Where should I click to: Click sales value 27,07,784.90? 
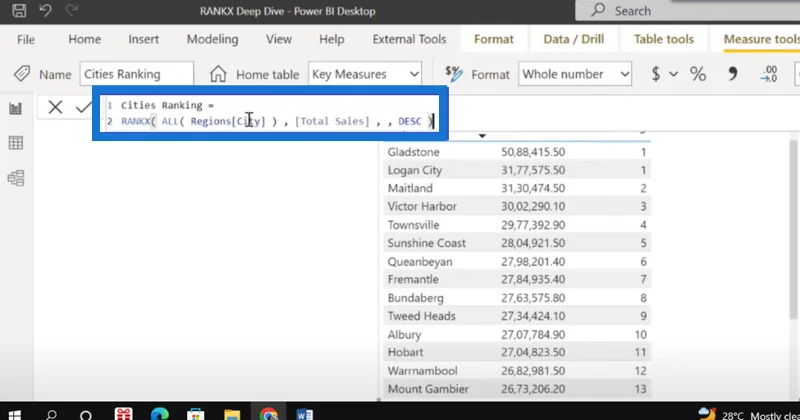(x=533, y=335)
